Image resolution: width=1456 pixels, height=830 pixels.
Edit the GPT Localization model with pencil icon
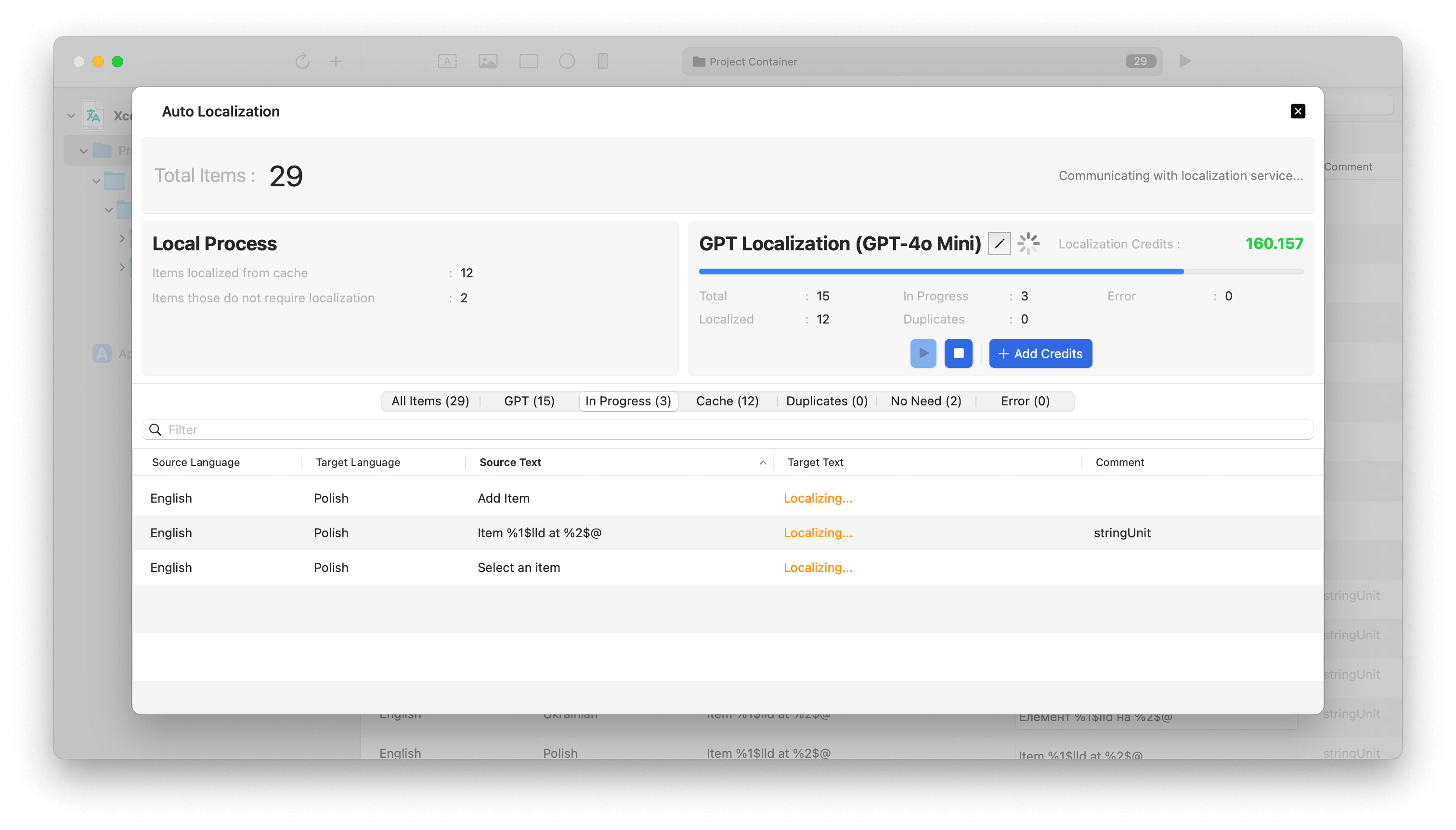click(999, 244)
